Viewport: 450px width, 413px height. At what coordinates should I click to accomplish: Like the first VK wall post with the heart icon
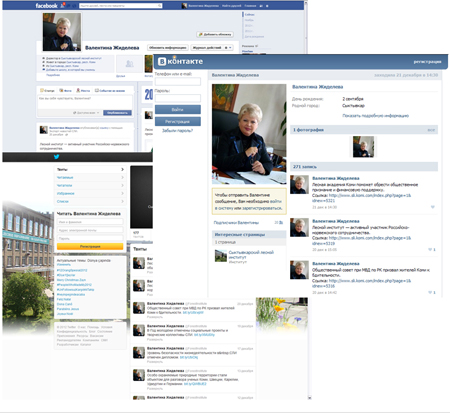(x=433, y=207)
